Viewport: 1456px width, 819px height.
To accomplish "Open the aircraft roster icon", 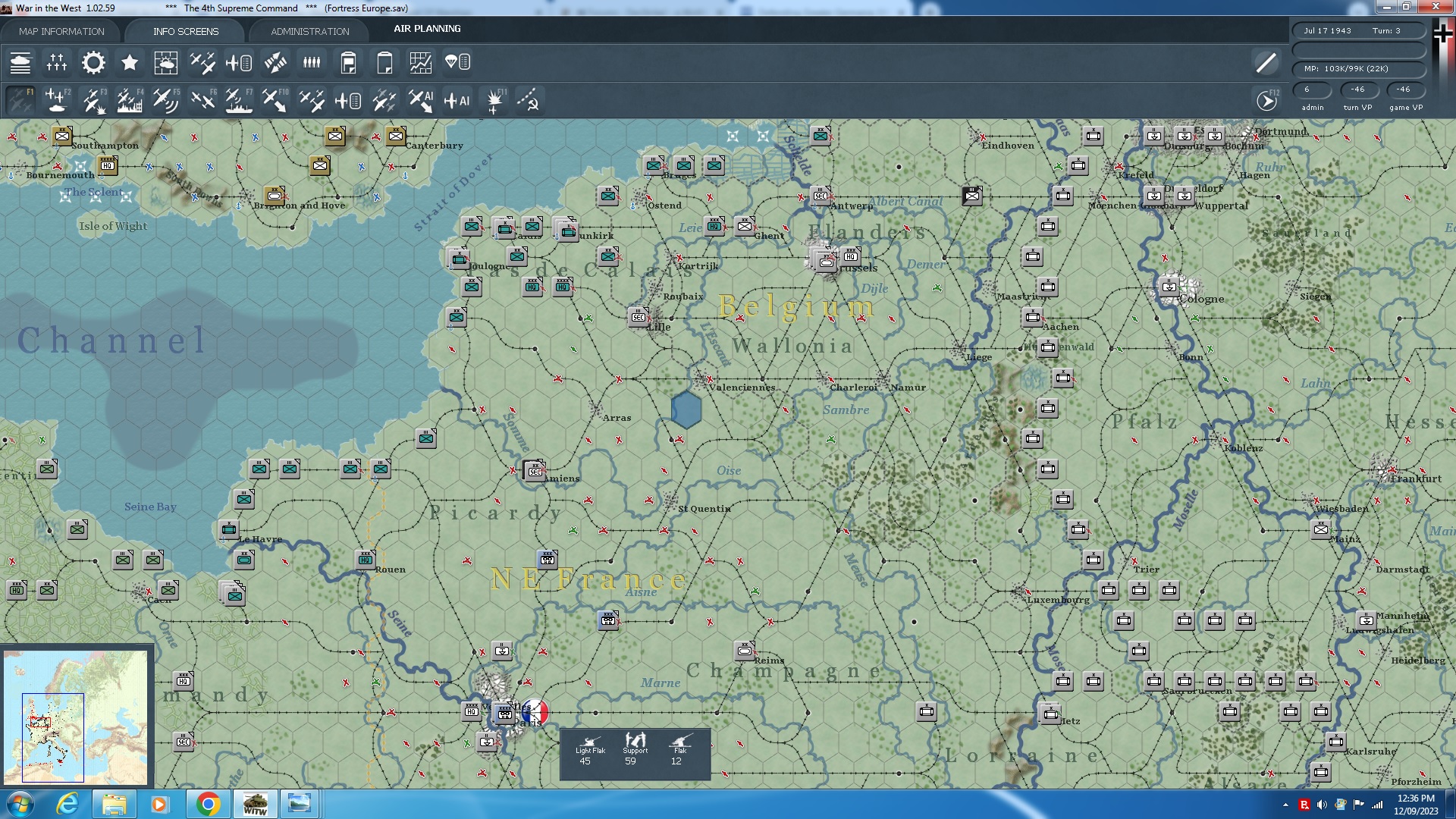I will click(239, 63).
